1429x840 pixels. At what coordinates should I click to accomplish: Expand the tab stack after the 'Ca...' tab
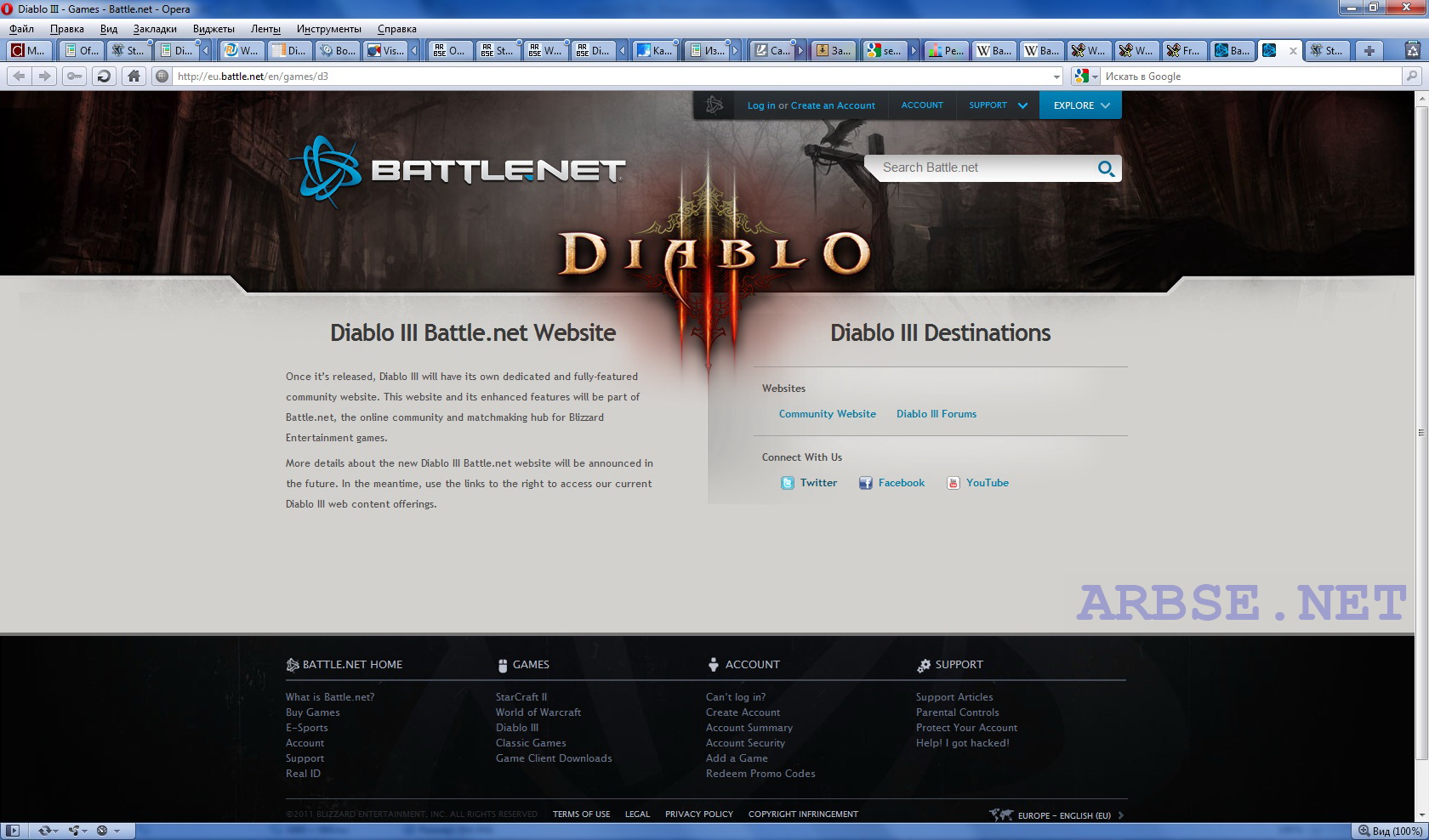pyautogui.click(x=800, y=51)
